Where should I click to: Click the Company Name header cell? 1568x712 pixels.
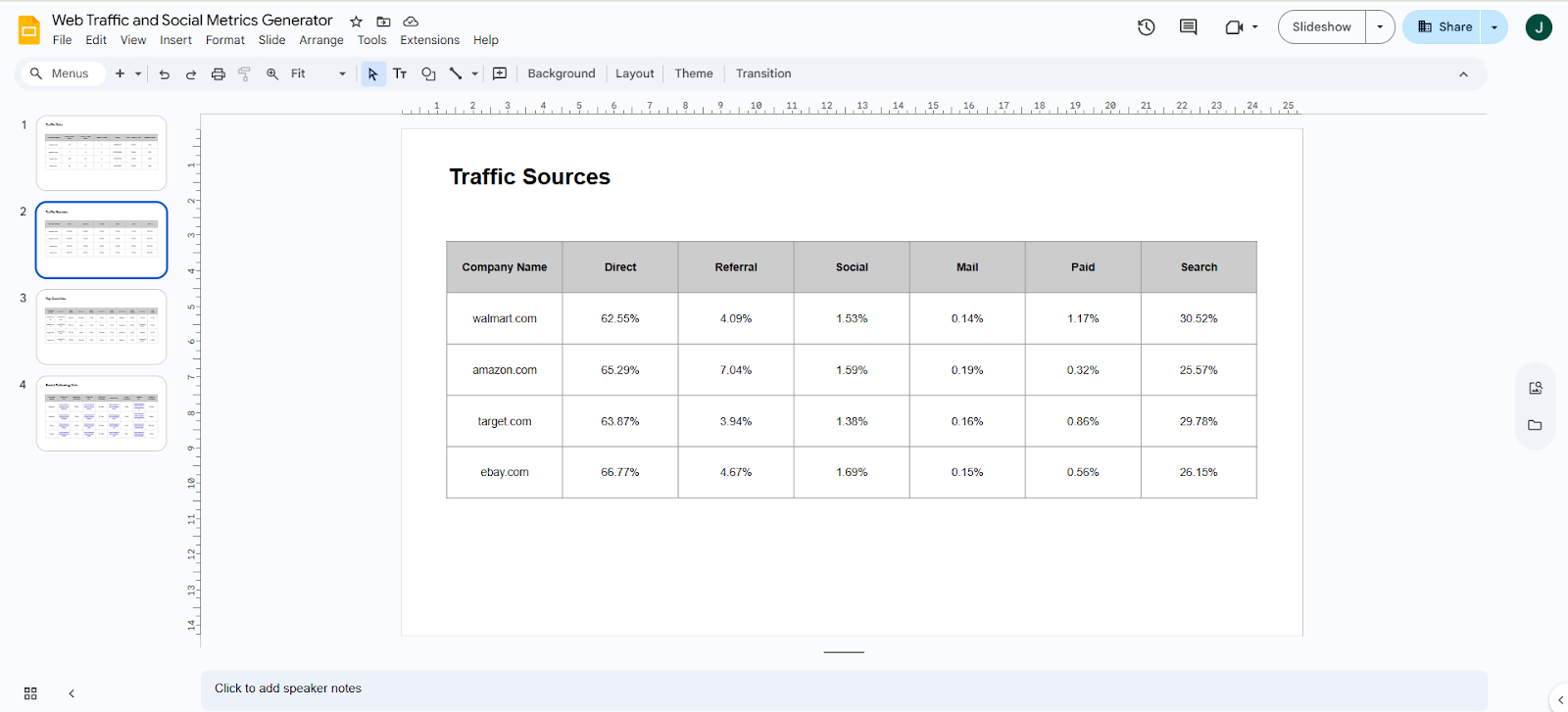tap(505, 267)
